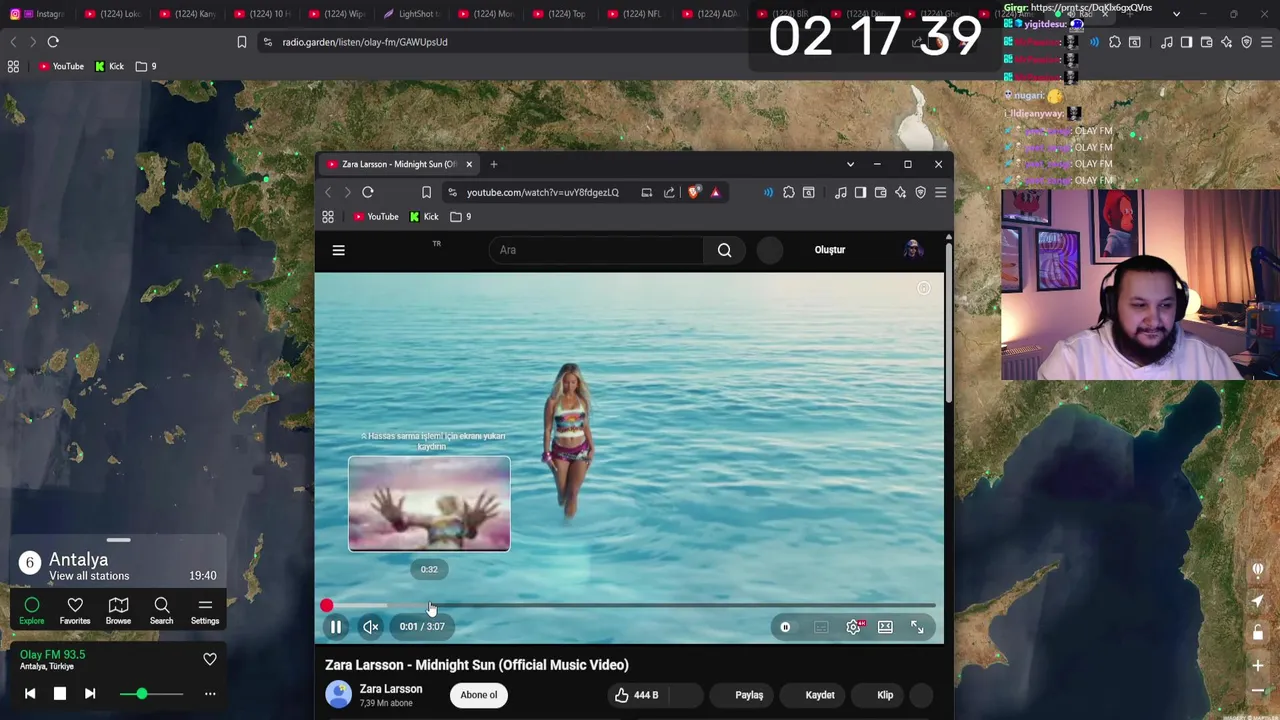Screen dimensions: 1280x720
Task: Toggle Radio Garden map lock icon
Action: coord(1258,632)
